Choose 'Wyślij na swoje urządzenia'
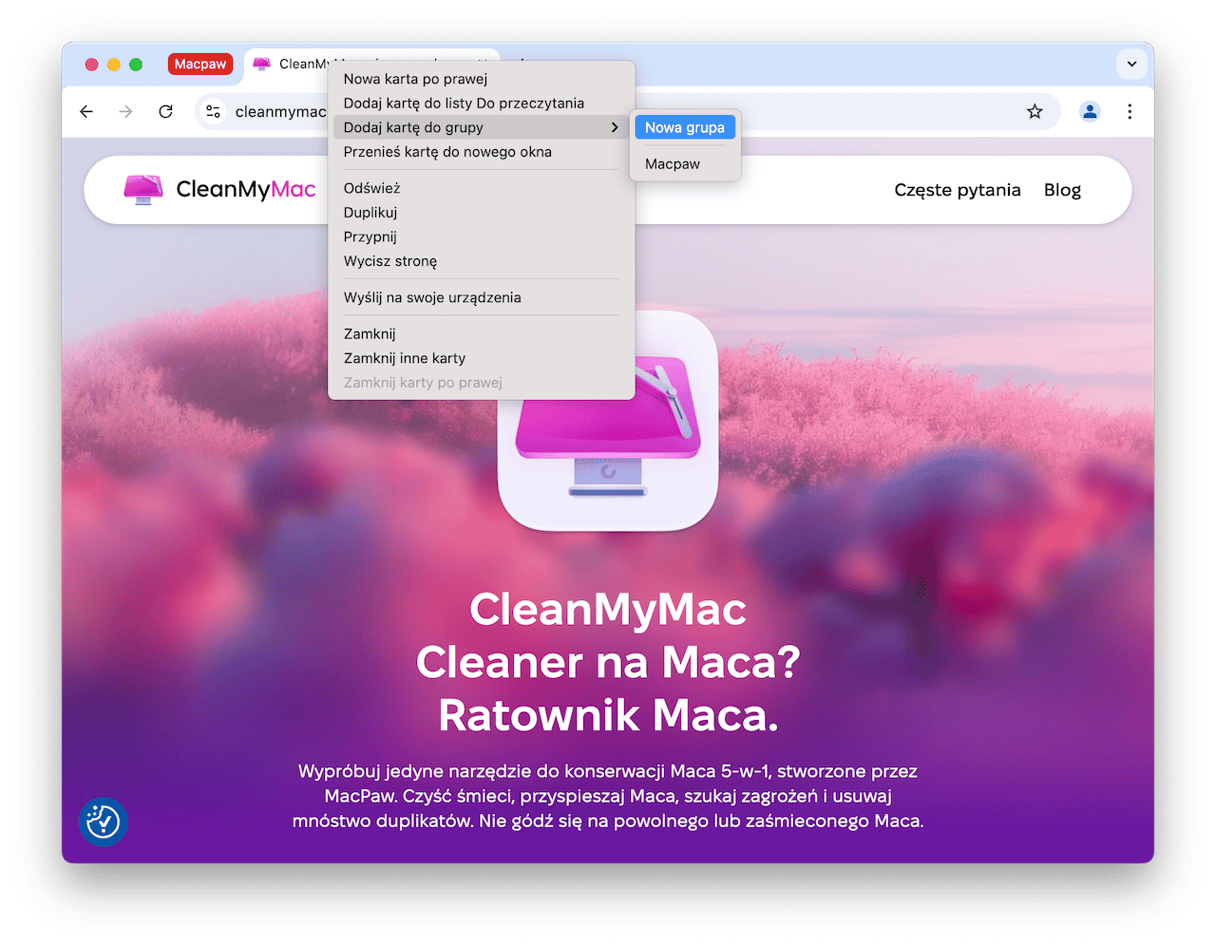This screenshot has height=945, width=1216. click(482, 297)
